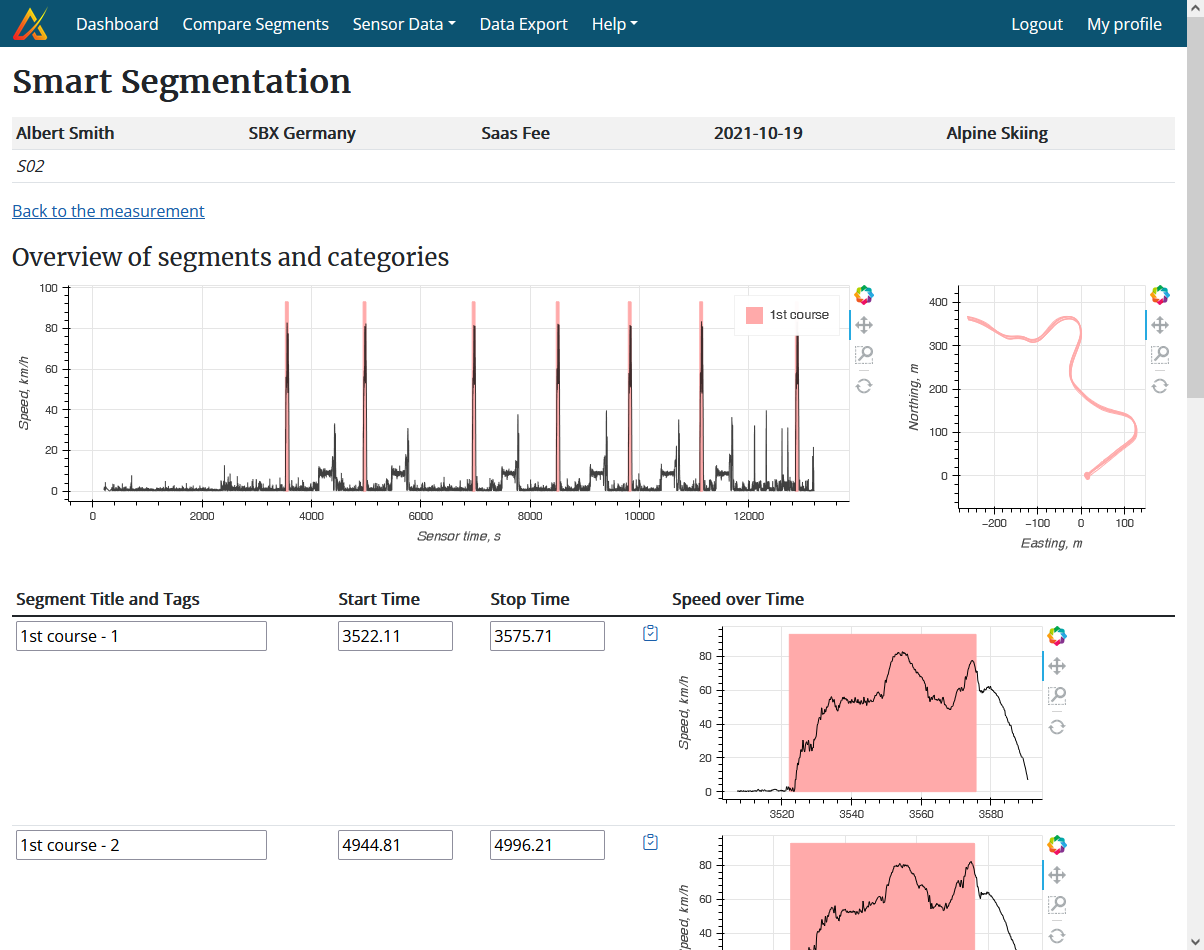
Task: Select zoom tool on the '1st course - 1' chart
Action: coord(1057,695)
